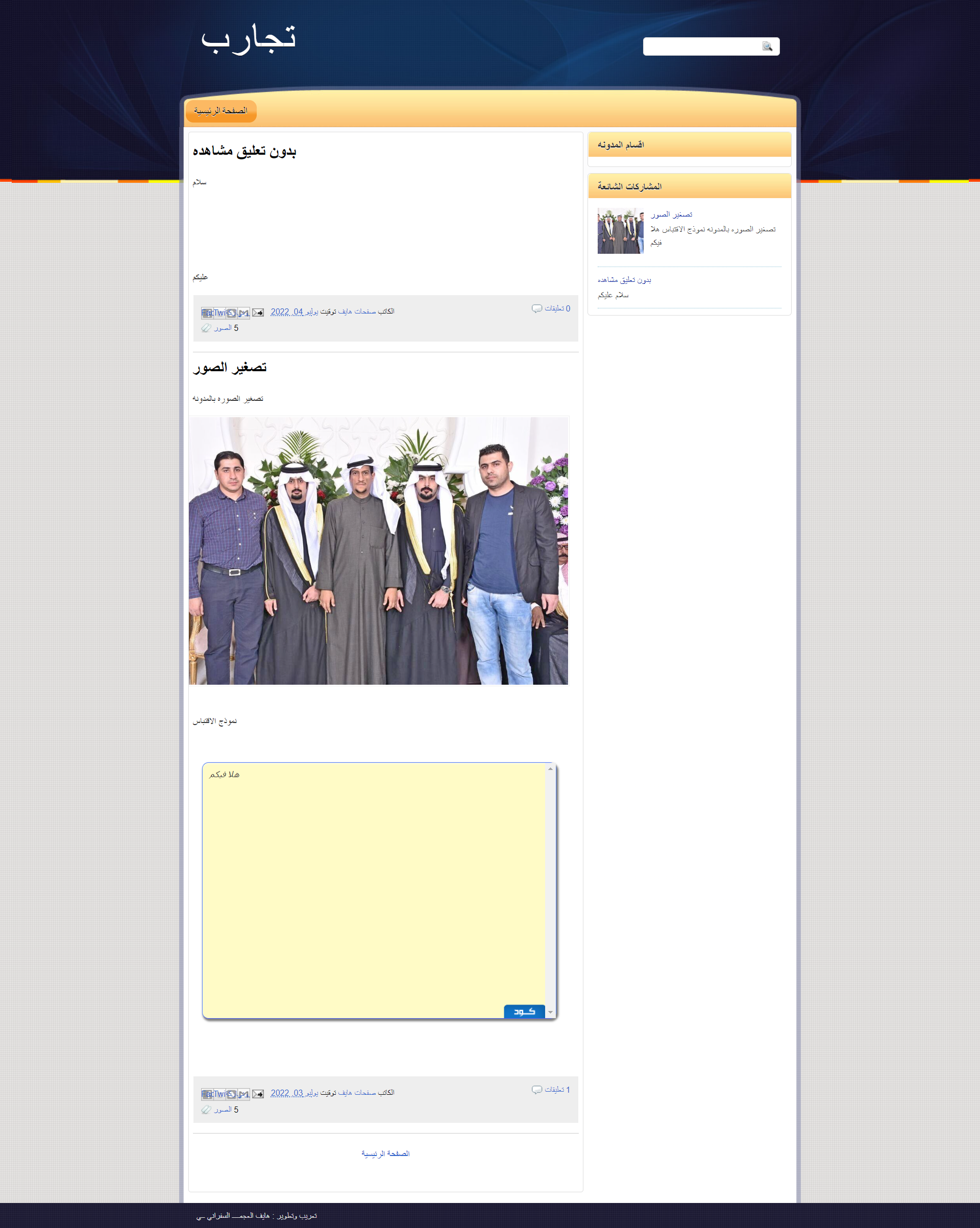The width and height of the screenshot is (980, 1228).
Task: Open the post title تصغير الصور
Action: pos(230,367)
